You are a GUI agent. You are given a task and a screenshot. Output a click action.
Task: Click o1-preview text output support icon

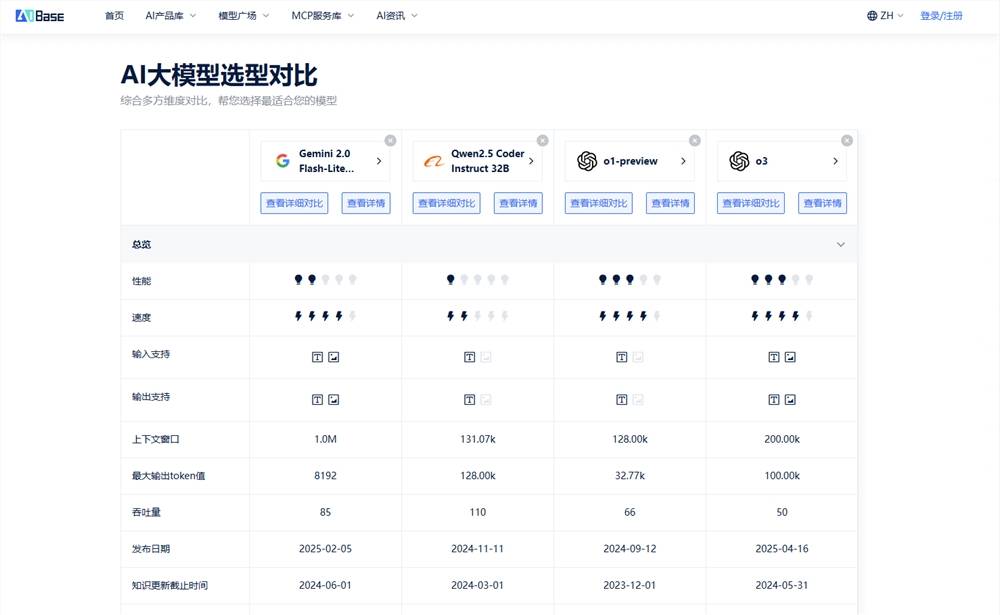pyautogui.click(x=622, y=400)
